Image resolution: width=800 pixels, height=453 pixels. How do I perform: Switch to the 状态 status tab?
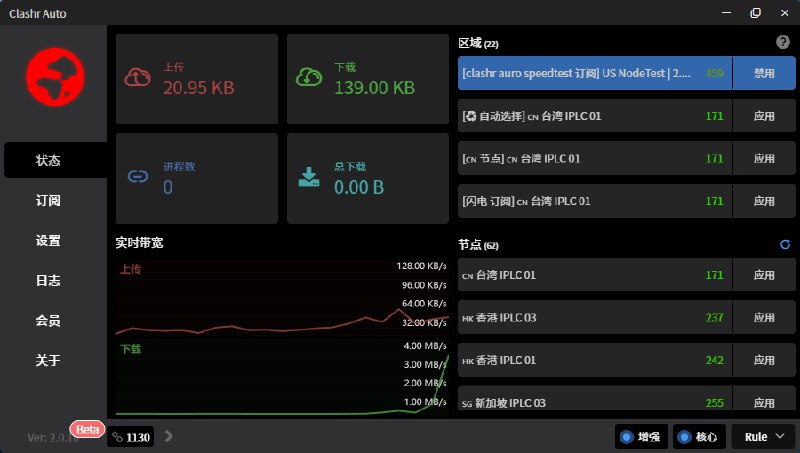click(x=56, y=160)
